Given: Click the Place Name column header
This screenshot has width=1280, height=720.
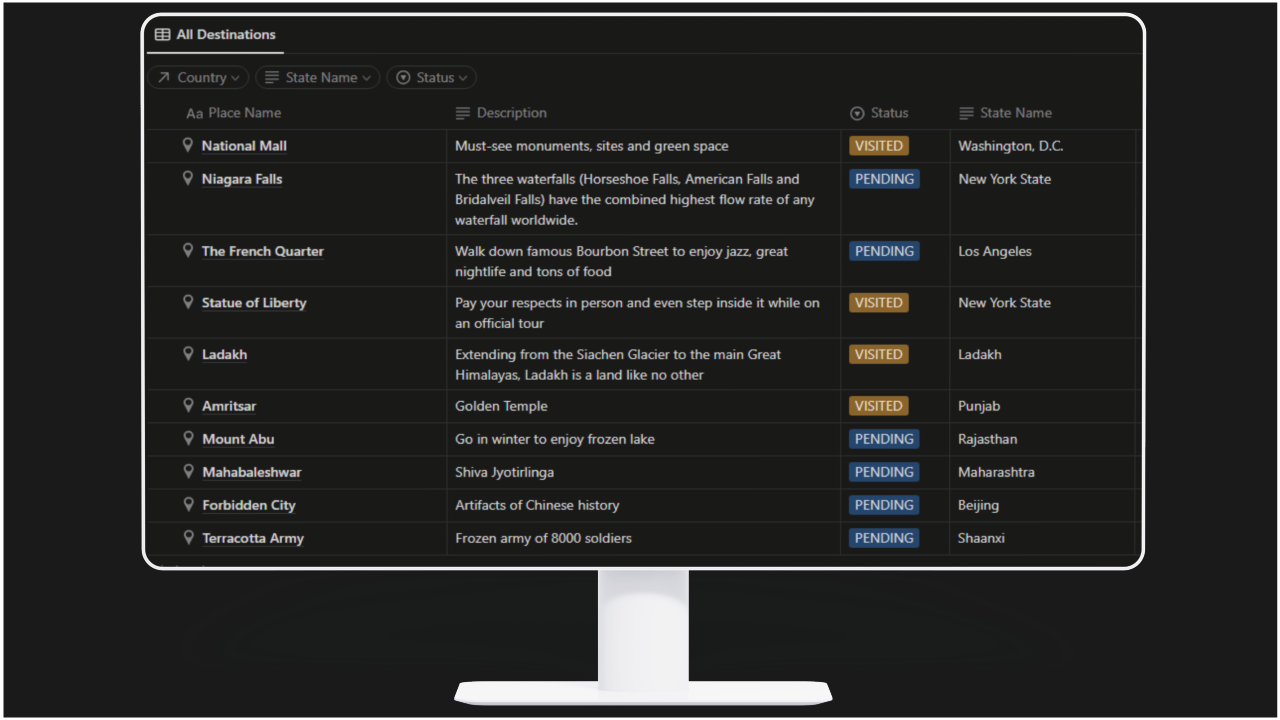Looking at the screenshot, I should (244, 113).
